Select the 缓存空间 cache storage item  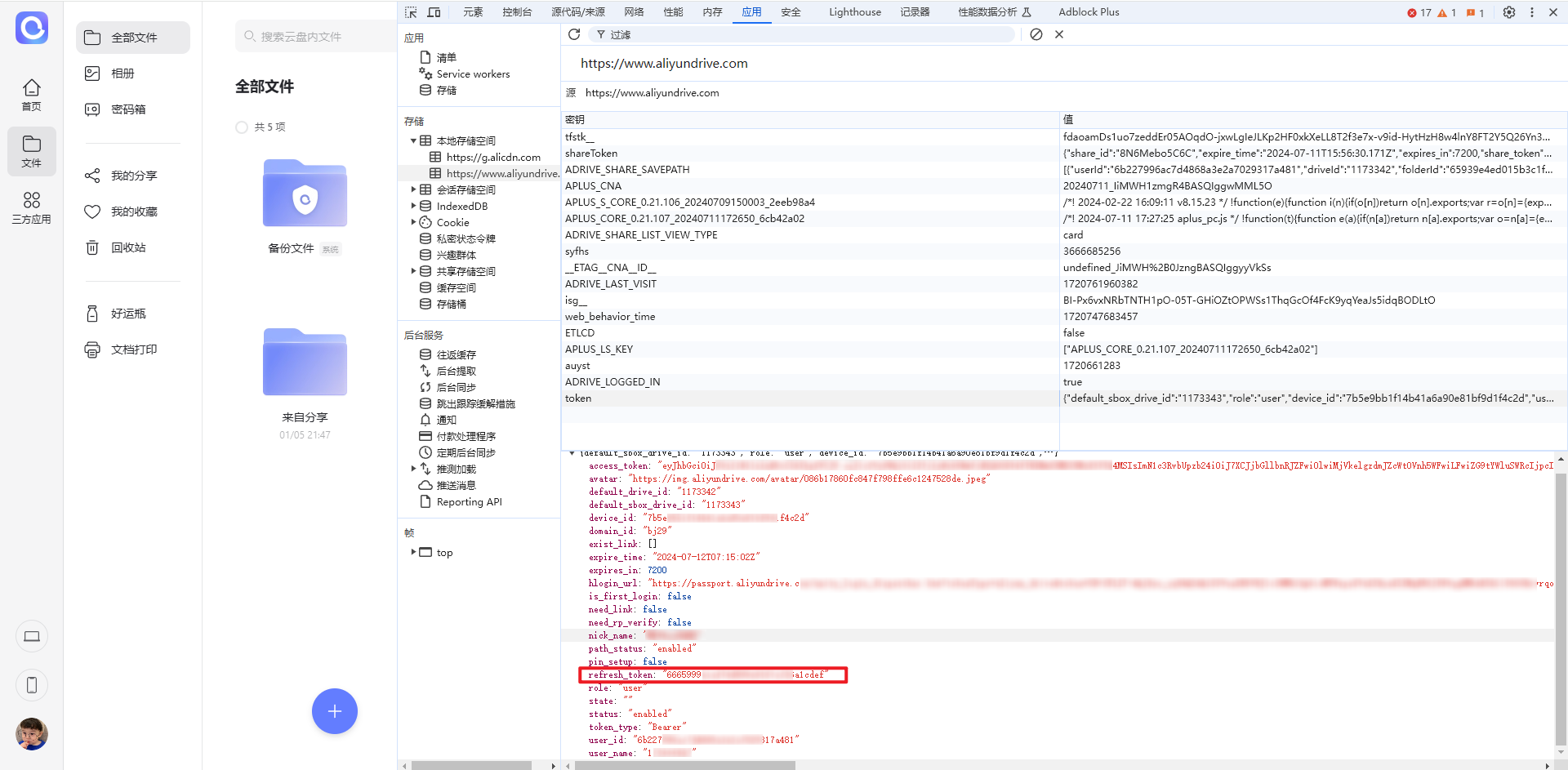coord(456,287)
